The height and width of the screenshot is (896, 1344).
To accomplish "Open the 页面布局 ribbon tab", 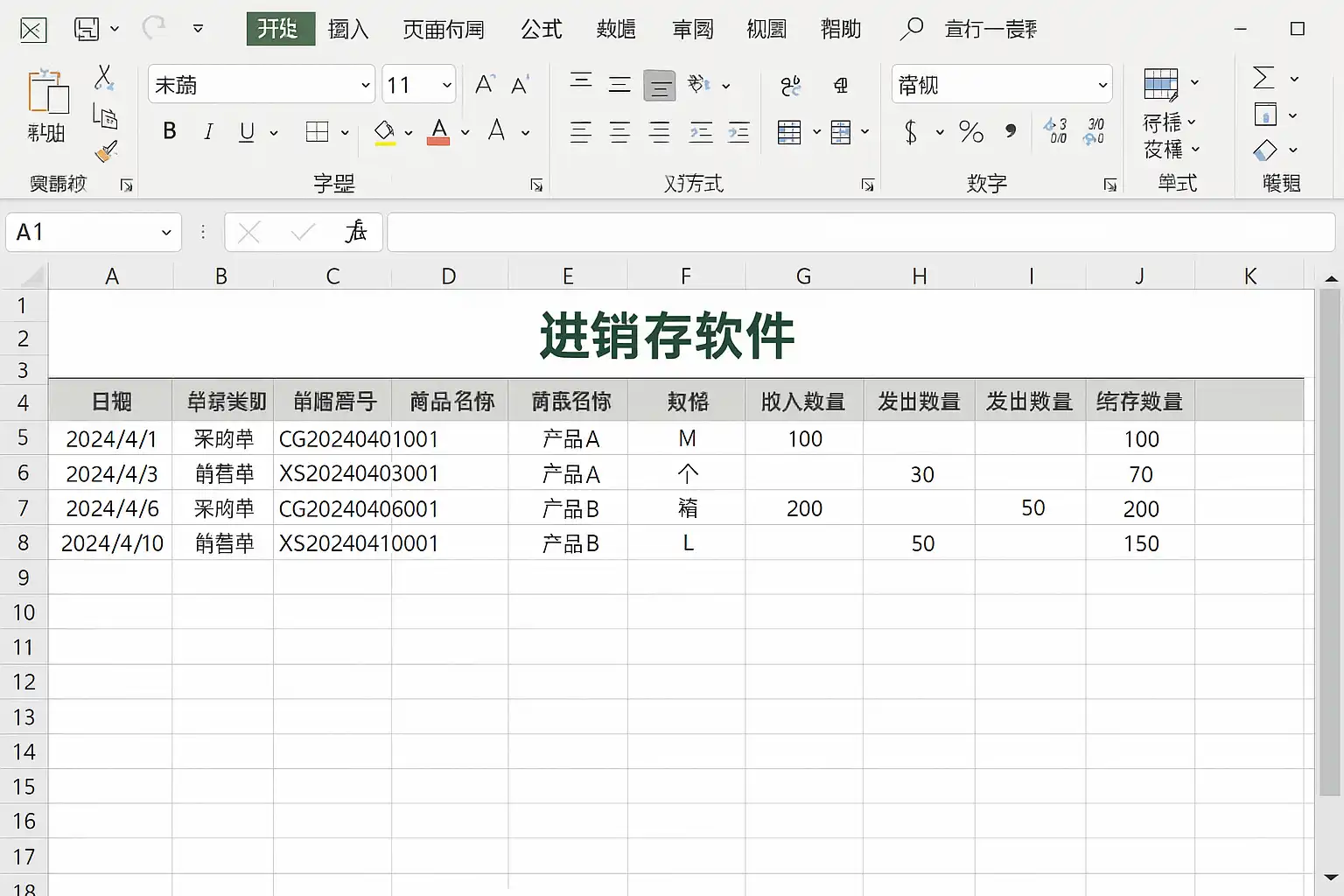I will (x=444, y=29).
